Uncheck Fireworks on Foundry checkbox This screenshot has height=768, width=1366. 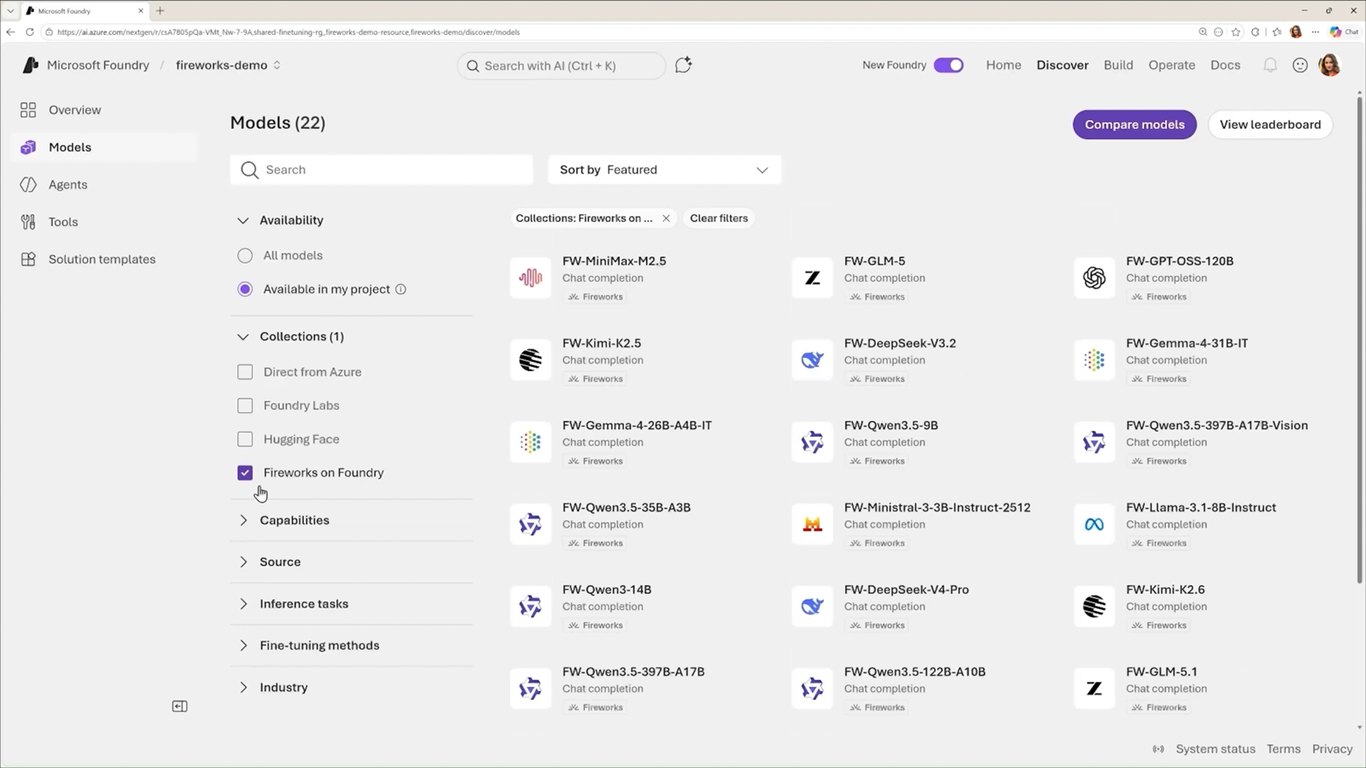245,473
